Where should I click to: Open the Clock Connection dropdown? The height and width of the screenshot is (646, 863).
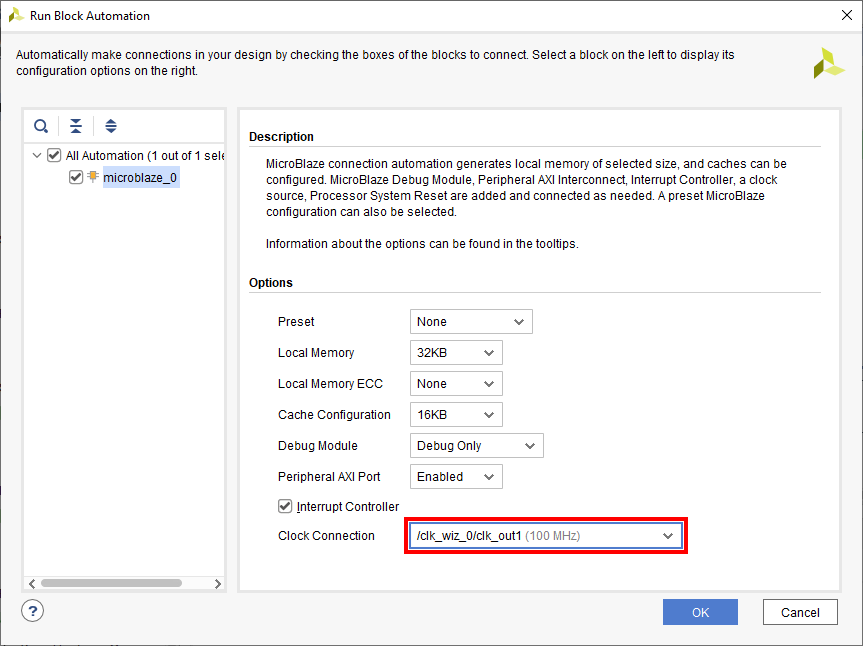tap(546, 536)
